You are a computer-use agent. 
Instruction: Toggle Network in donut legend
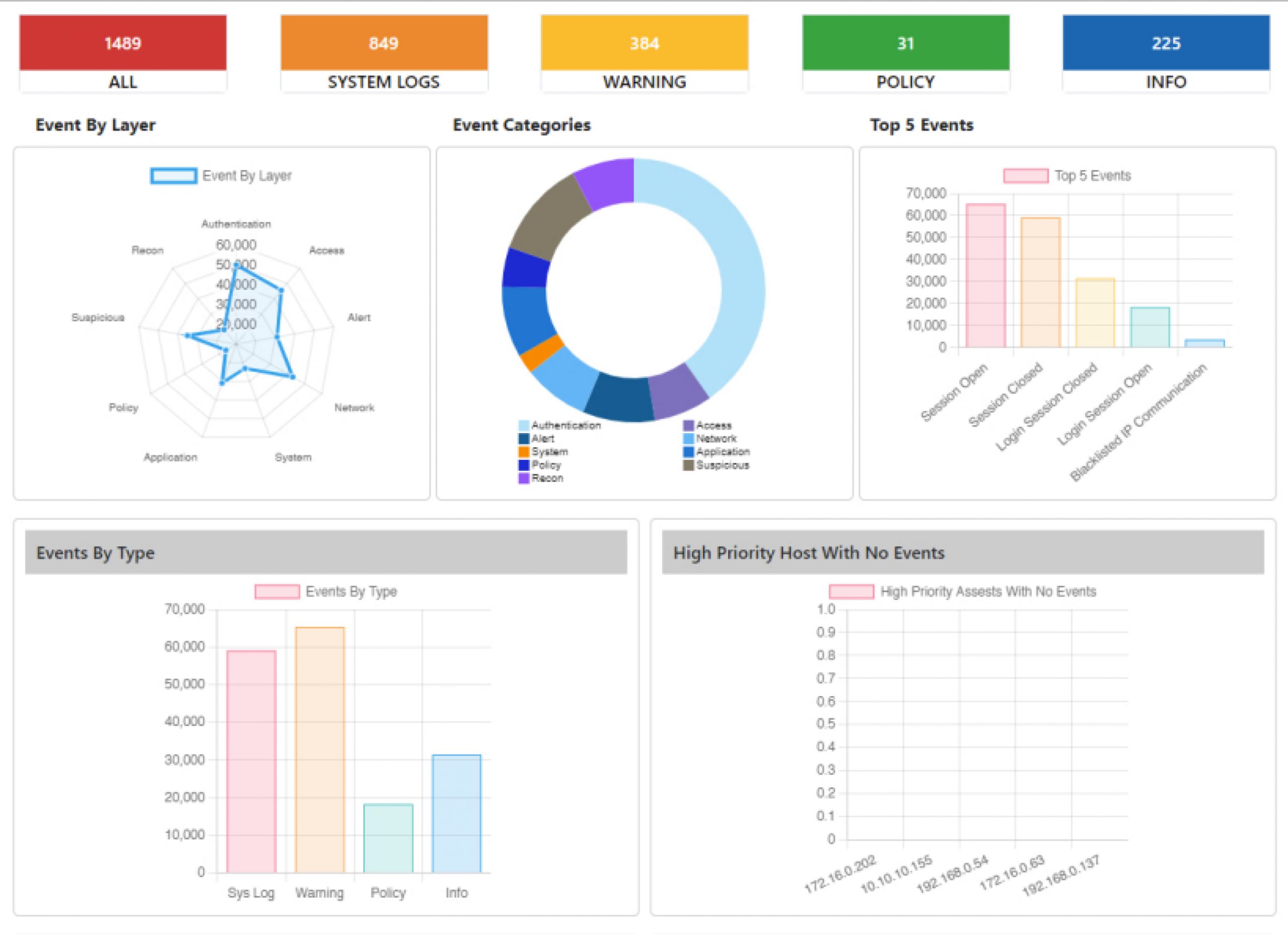click(x=710, y=438)
